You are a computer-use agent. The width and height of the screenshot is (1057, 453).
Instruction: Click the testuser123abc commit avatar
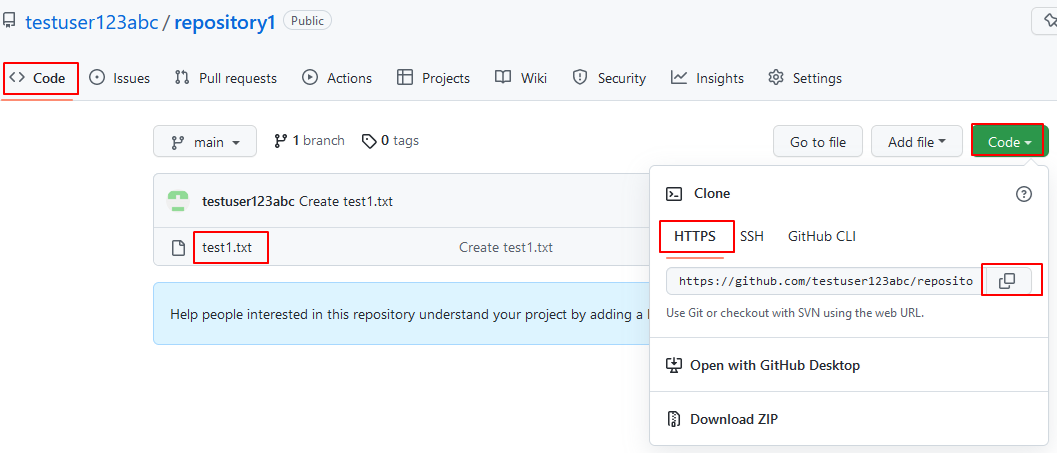point(178,201)
